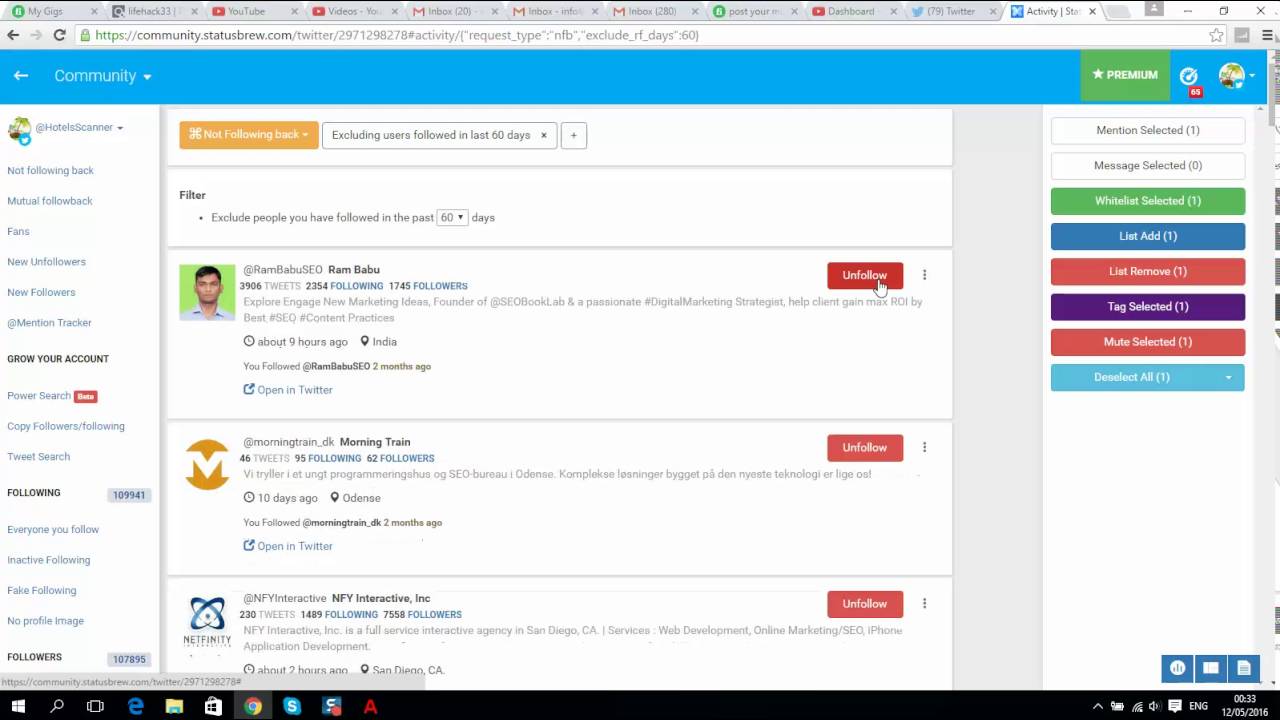The image size is (1280, 720).
Task: Switch to chart statistics view icon
Action: coord(1178,668)
